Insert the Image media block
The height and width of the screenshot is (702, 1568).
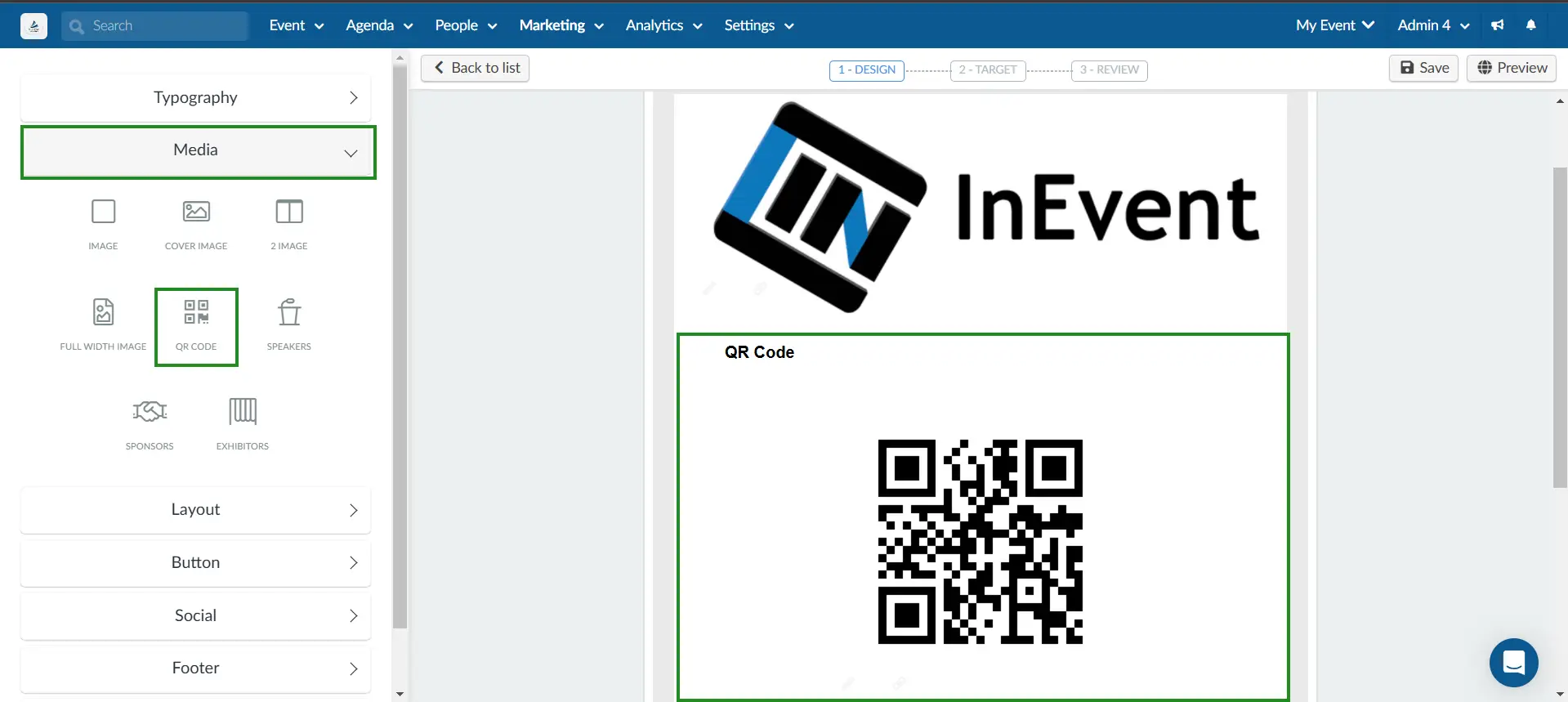click(x=103, y=224)
